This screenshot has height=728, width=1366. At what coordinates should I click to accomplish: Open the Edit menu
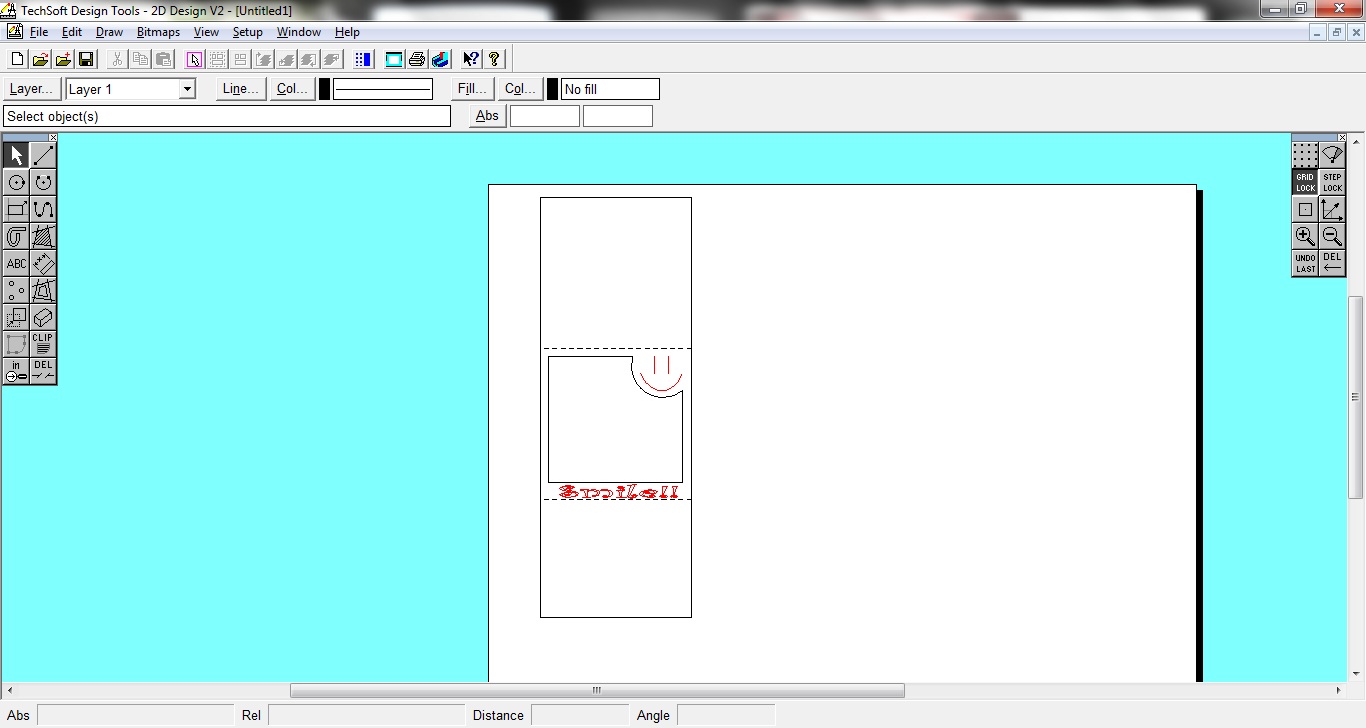(72, 32)
